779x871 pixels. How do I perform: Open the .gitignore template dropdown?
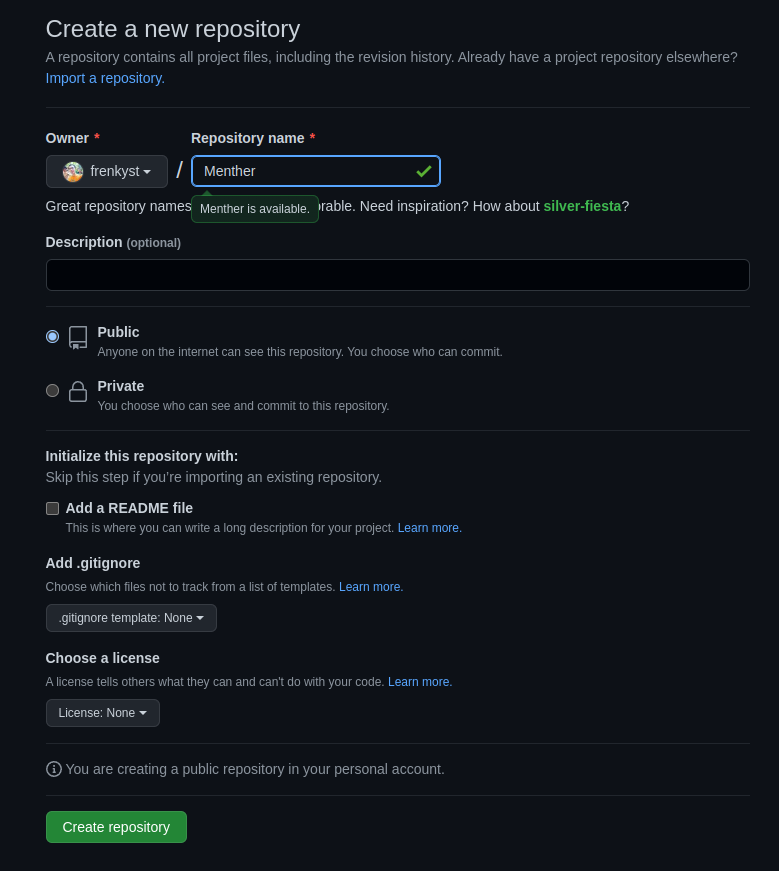[131, 617]
